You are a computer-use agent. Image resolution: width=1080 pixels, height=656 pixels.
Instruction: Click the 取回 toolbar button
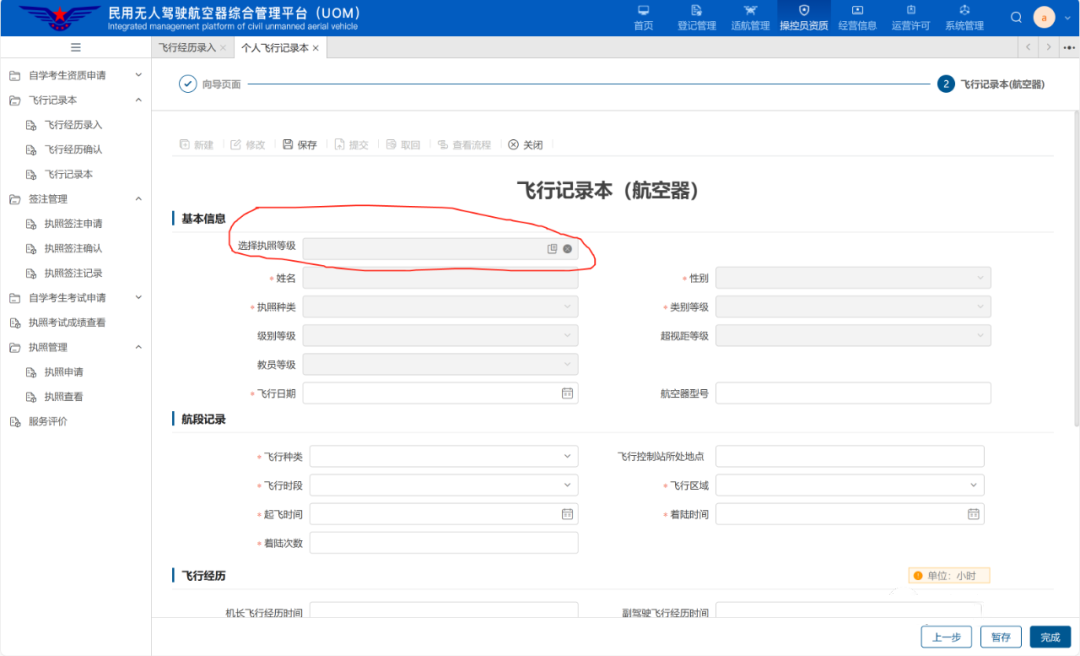(403, 145)
